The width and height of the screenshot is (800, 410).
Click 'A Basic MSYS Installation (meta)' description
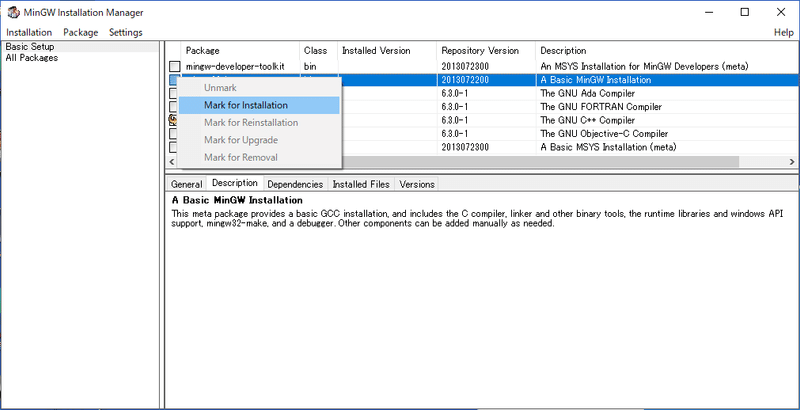[x=608, y=147]
